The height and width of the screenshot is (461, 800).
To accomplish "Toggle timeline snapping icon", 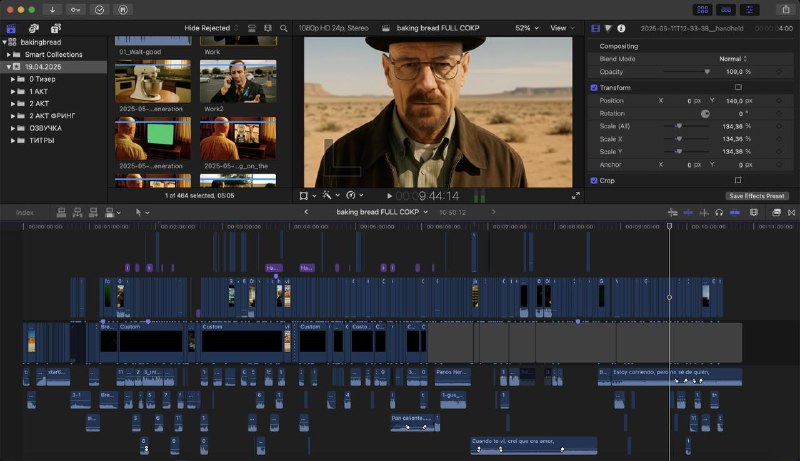I will pyautogui.click(x=735, y=212).
